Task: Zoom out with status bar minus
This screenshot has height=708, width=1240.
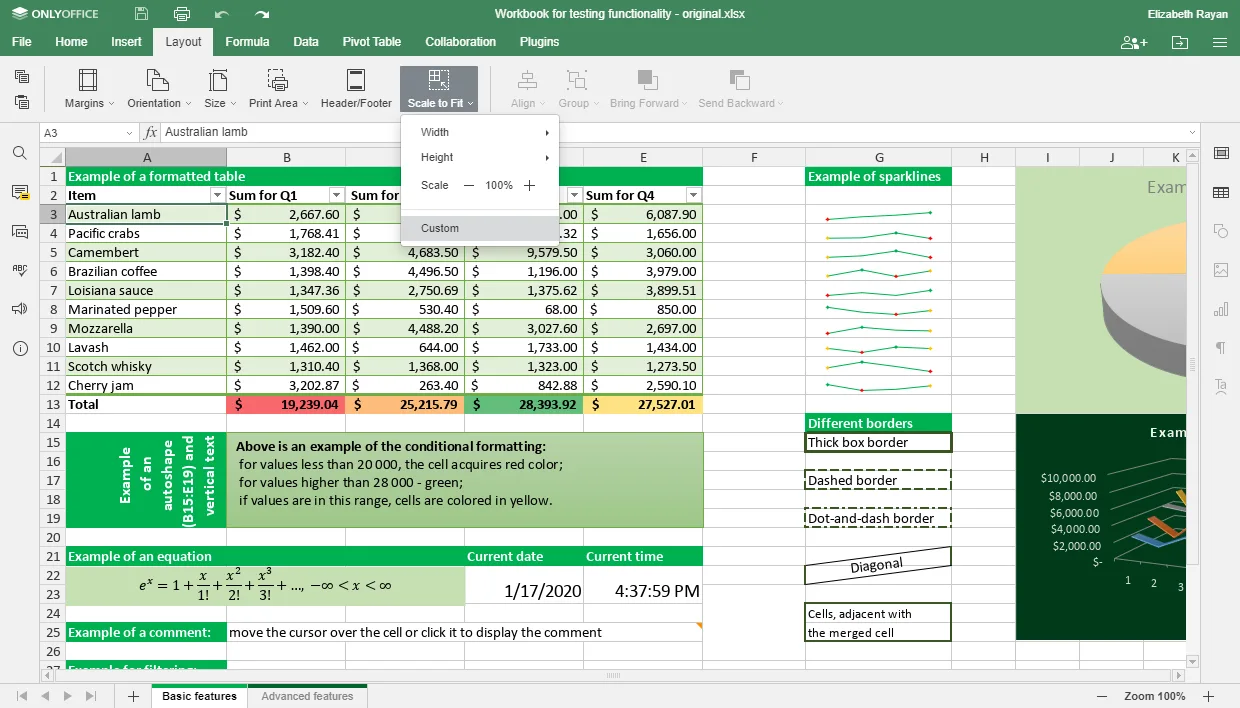Action: pos(1102,696)
